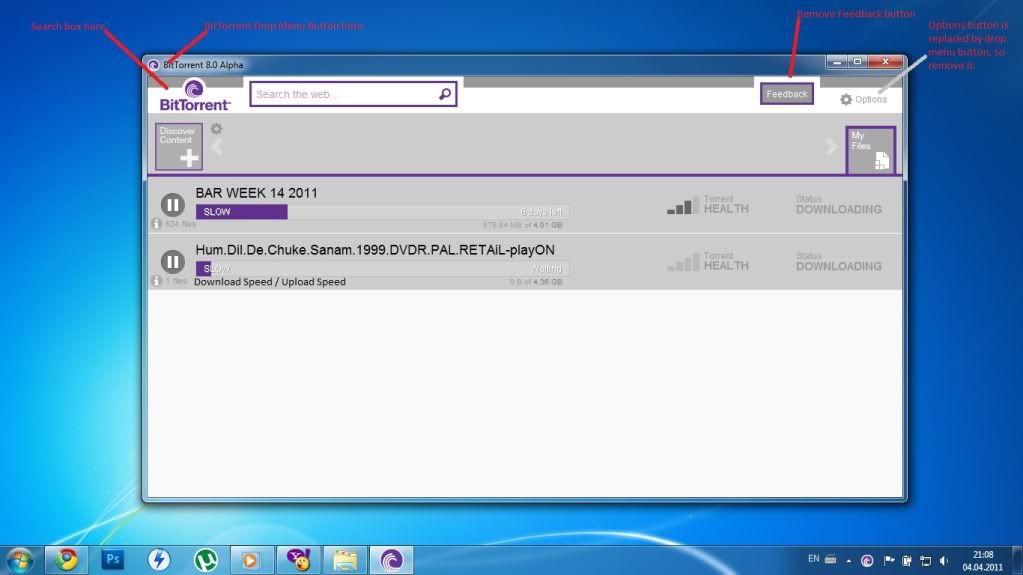The height and width of the screenshot is (575, 1023).
Task: Pause the Hum.Dil.De.Chuke.Sanam torrent
Action: 173,262
